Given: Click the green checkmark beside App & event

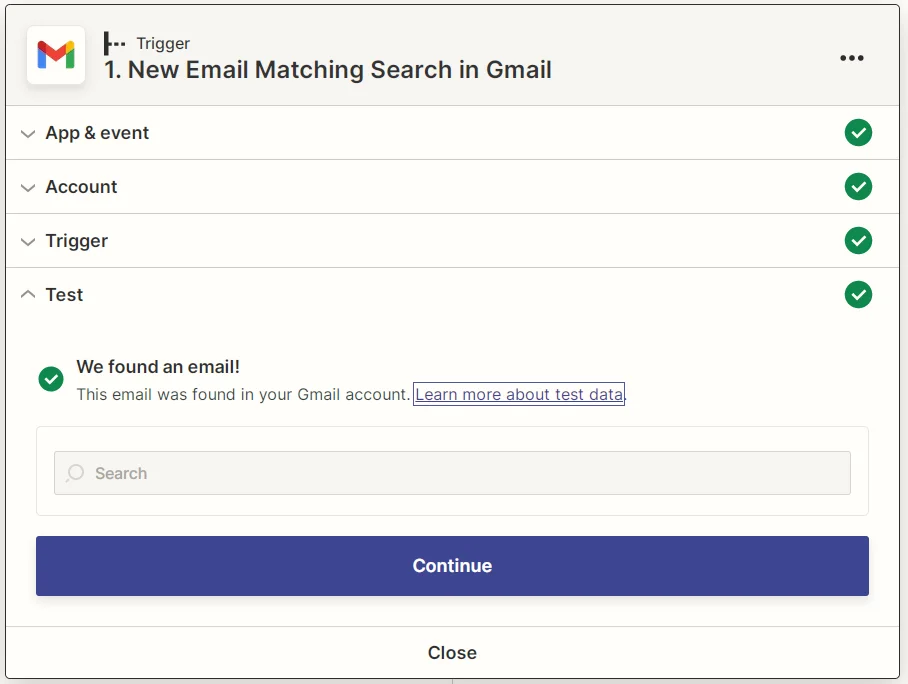Looking at the screenshot, I should click(x=858, y=132).
